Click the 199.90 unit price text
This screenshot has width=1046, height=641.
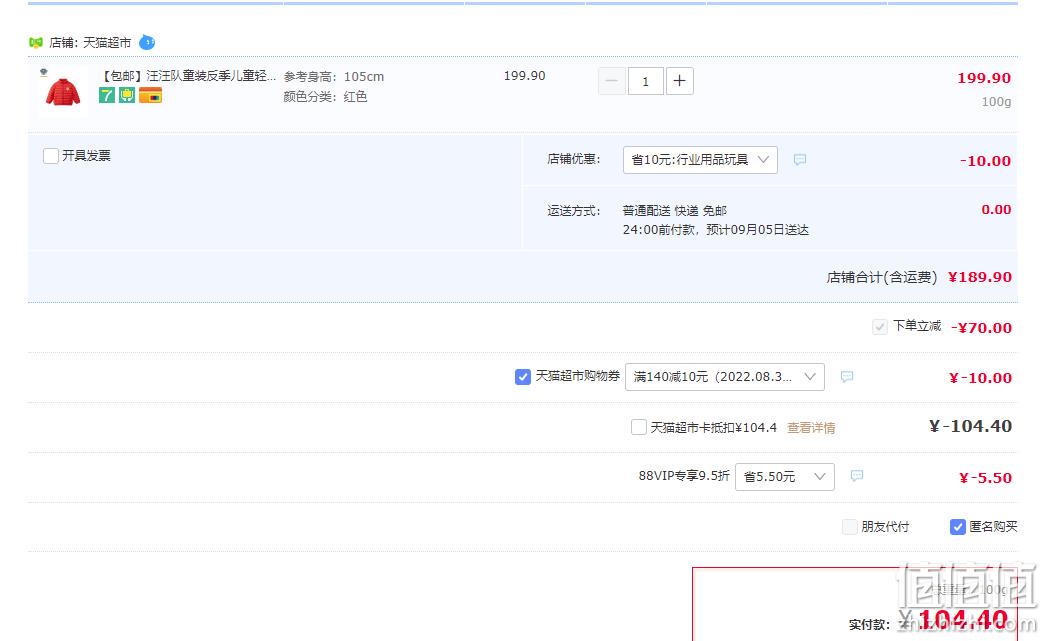tap(524, 76)
